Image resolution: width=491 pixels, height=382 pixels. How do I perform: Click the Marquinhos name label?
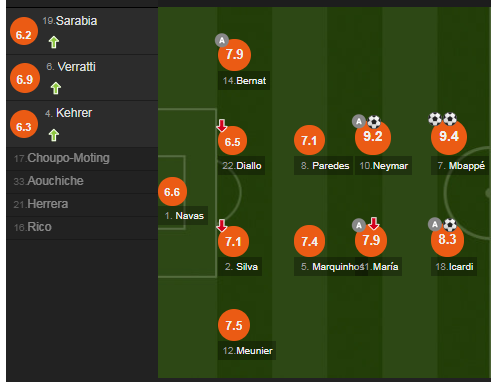(x=331, y=267)
